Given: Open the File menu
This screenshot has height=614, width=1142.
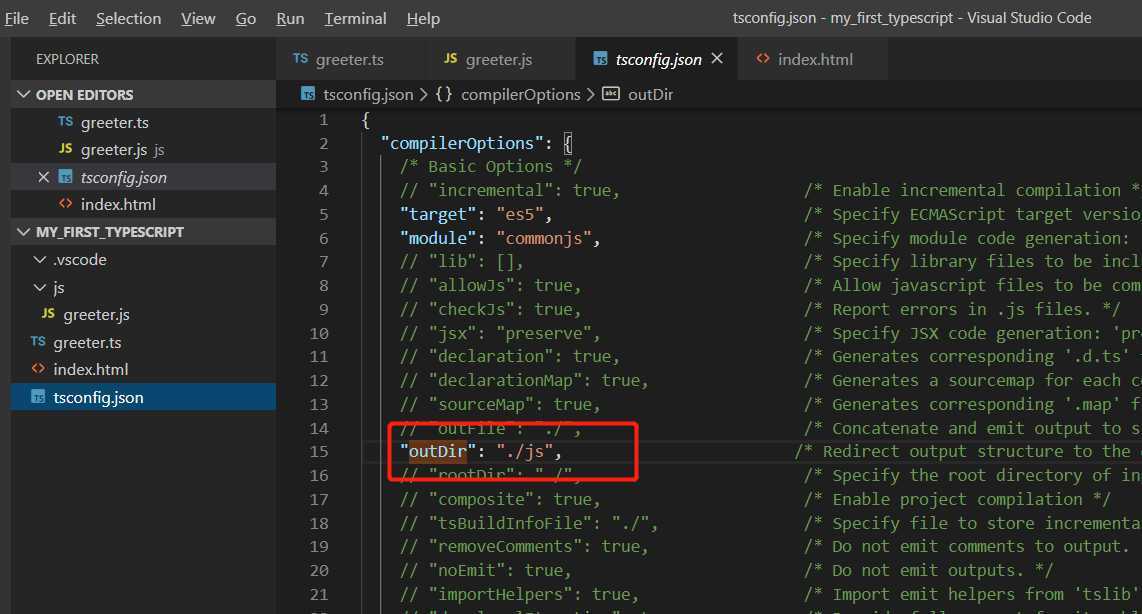Looking at the screenshot, I should 16,18.
